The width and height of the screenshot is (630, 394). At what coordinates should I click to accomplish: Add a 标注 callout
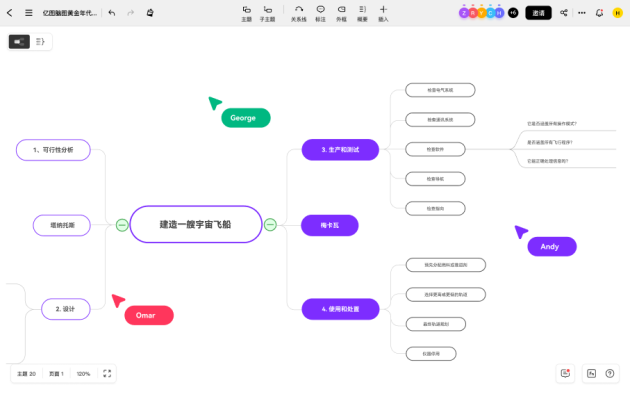point(320,13)
